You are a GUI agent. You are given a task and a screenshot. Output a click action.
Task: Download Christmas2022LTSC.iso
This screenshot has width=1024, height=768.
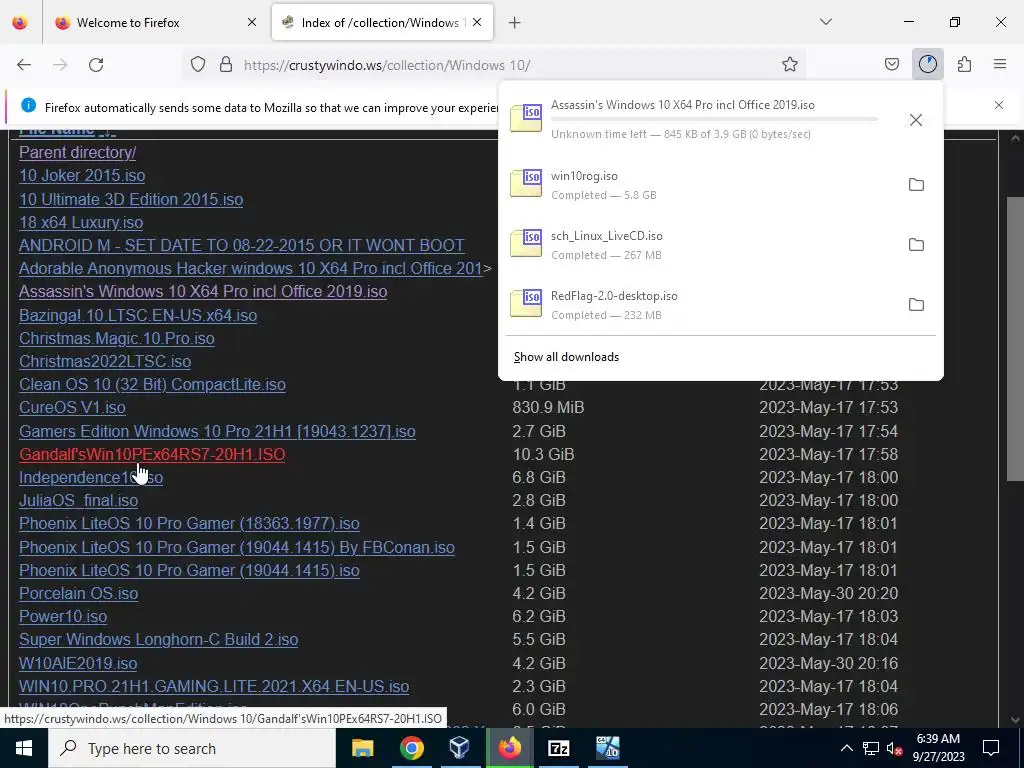105,361
